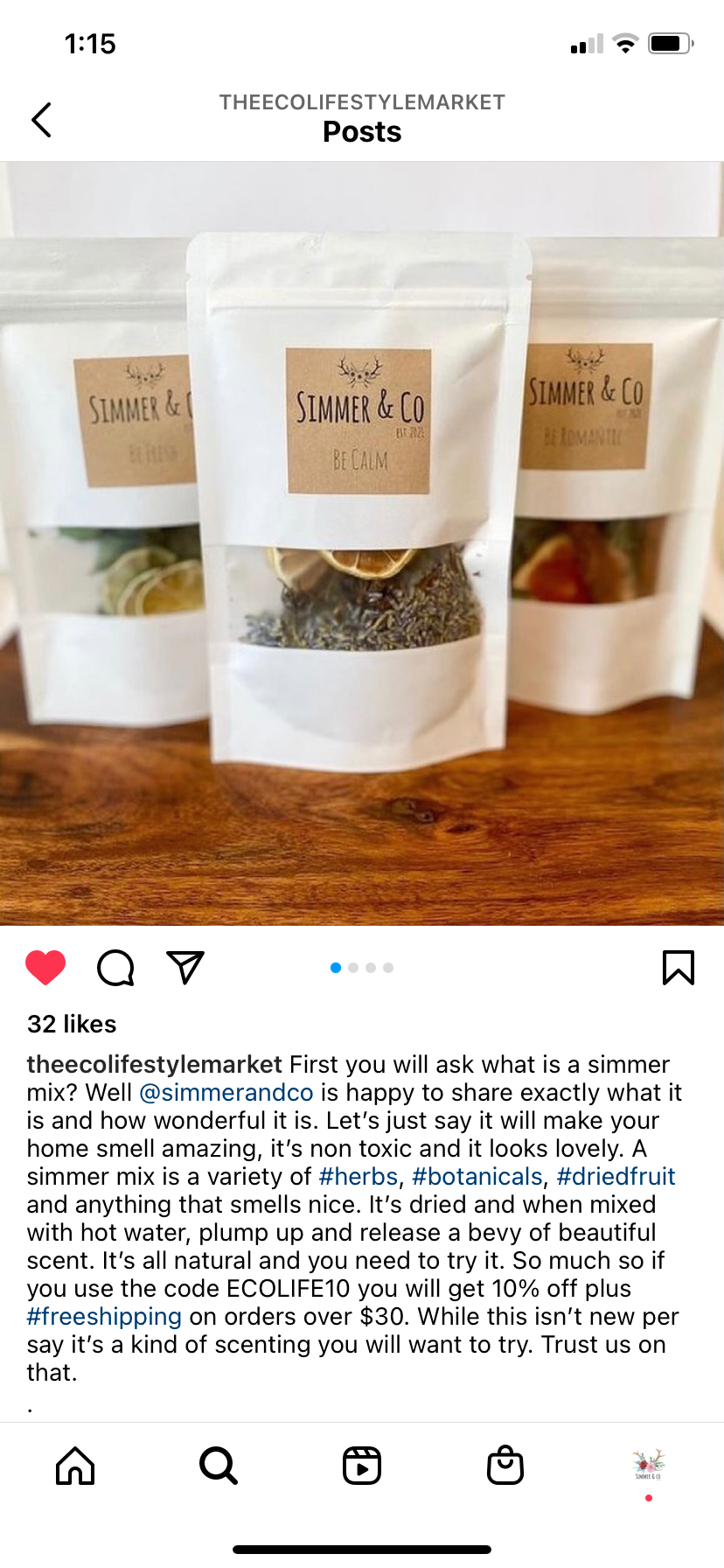The width and height of the screenshot is (724, 1568).
Task: Tap the Simmer & Co pouches photo
Action: pyautogui.click(x=362, y=543)
